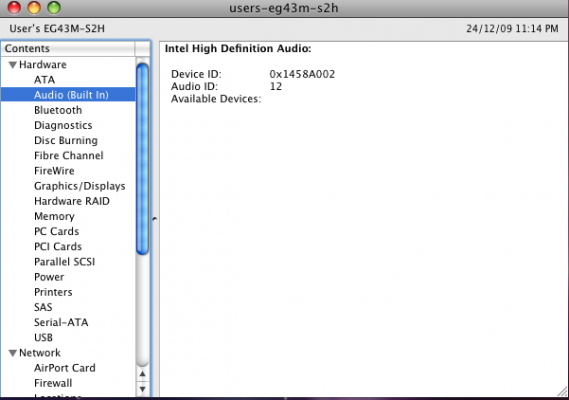Click the window resize grip corner
Image resolution: width=569 pixels, height=400 pixels.
(562, 392)
